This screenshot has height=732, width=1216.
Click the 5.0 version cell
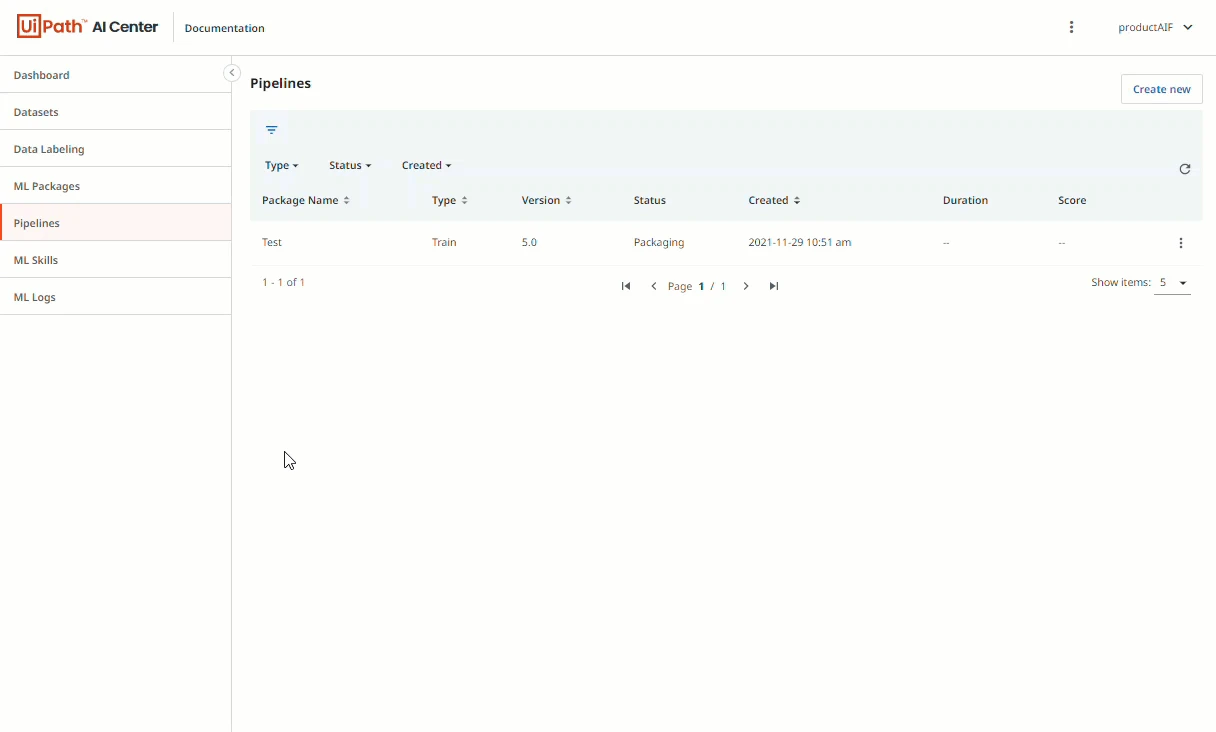pos(529,242)
